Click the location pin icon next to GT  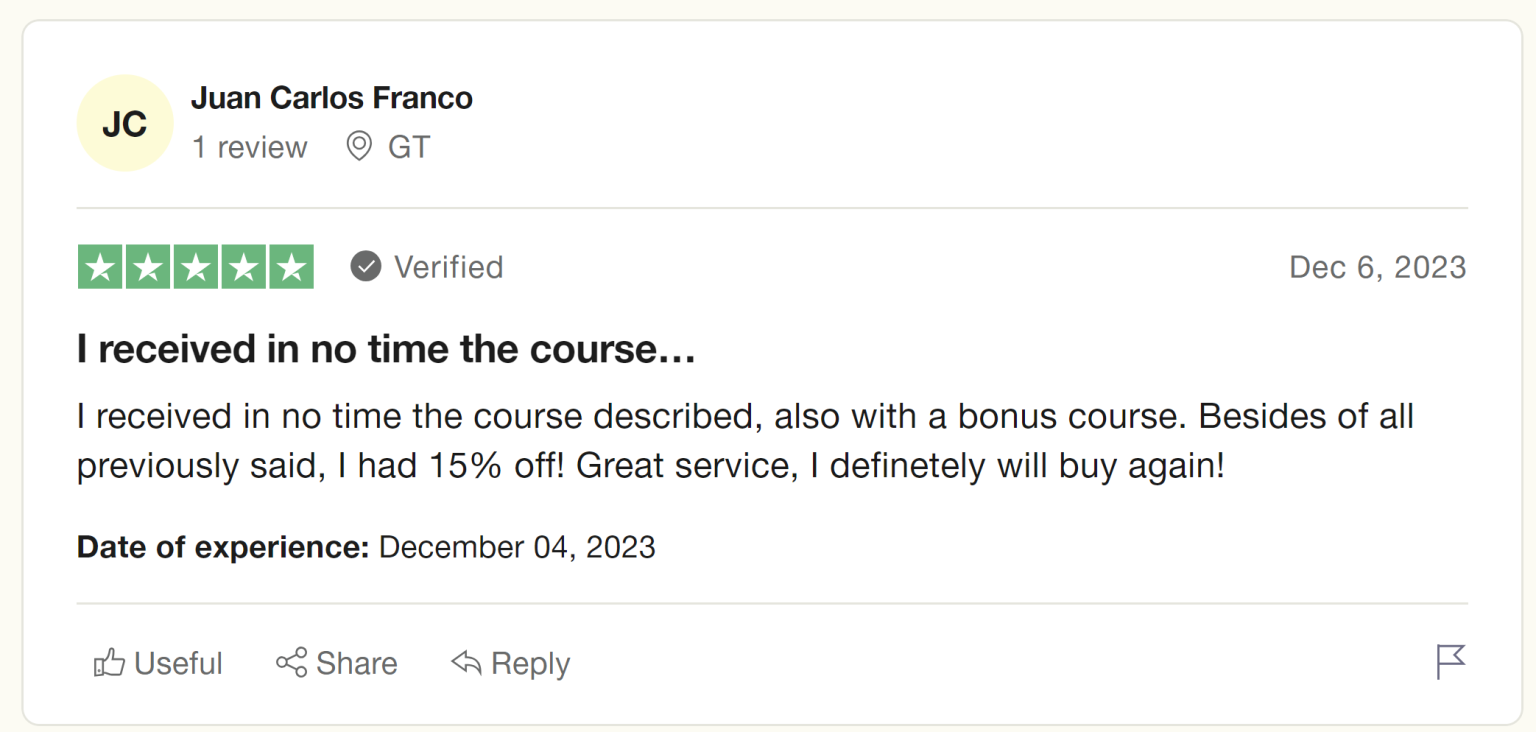point(358,146)
